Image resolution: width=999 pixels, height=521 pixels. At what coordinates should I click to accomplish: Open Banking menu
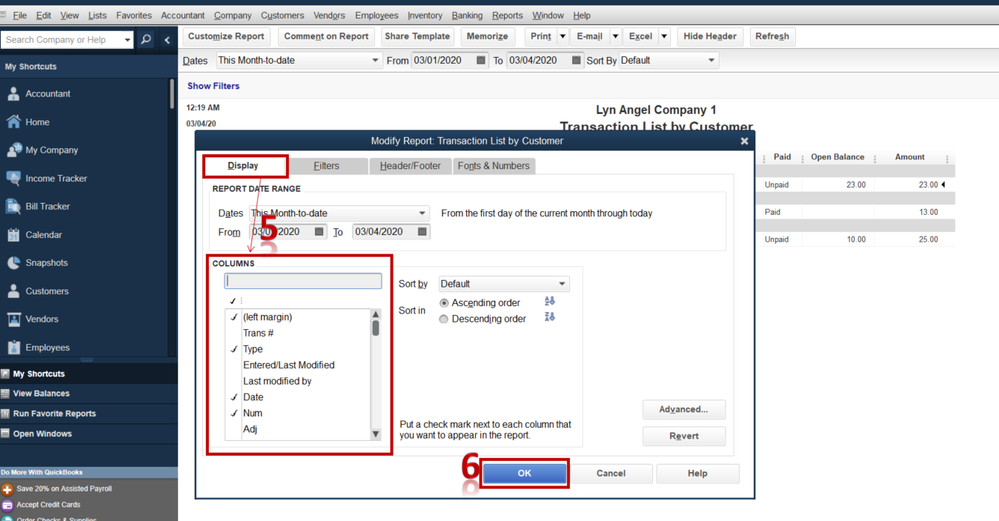(467, 15)
